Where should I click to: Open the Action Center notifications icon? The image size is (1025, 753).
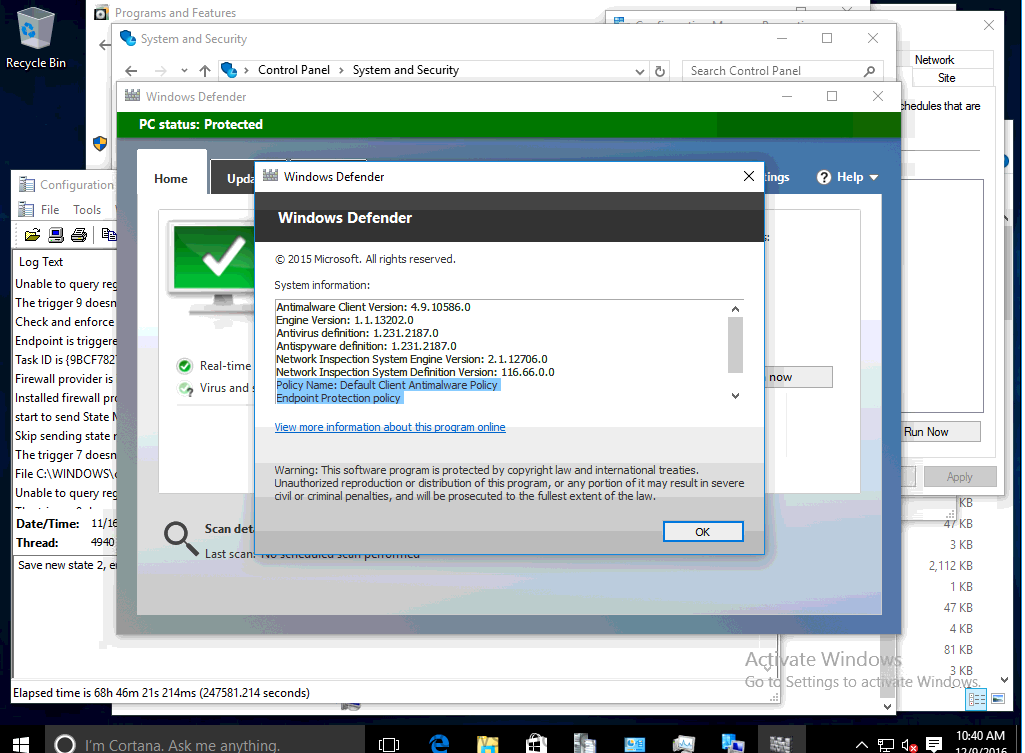coord(934,744)
